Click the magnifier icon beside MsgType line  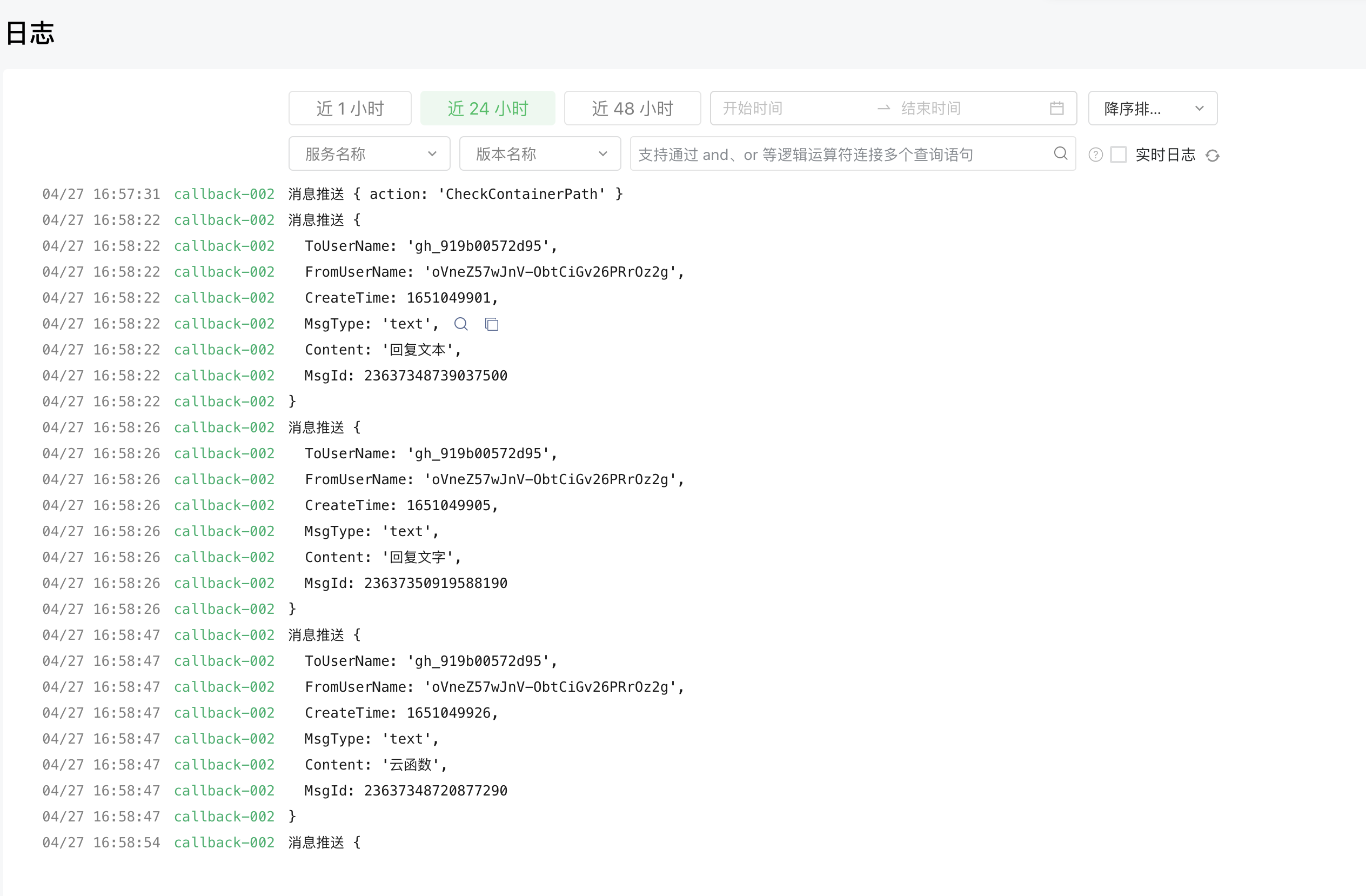460,324
